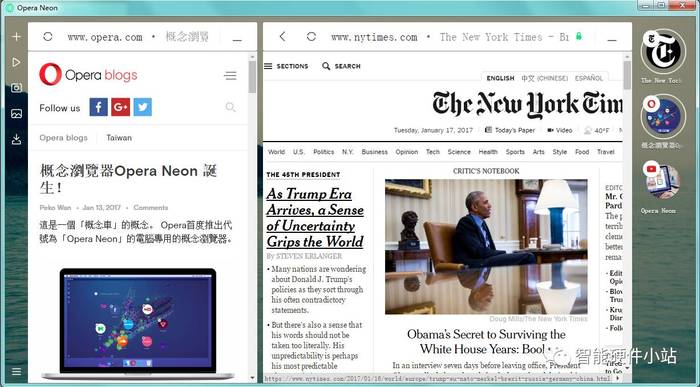Expand the NYT Sections menu
The height and width of the screenshot is (387, 700).
coord(286,66)
